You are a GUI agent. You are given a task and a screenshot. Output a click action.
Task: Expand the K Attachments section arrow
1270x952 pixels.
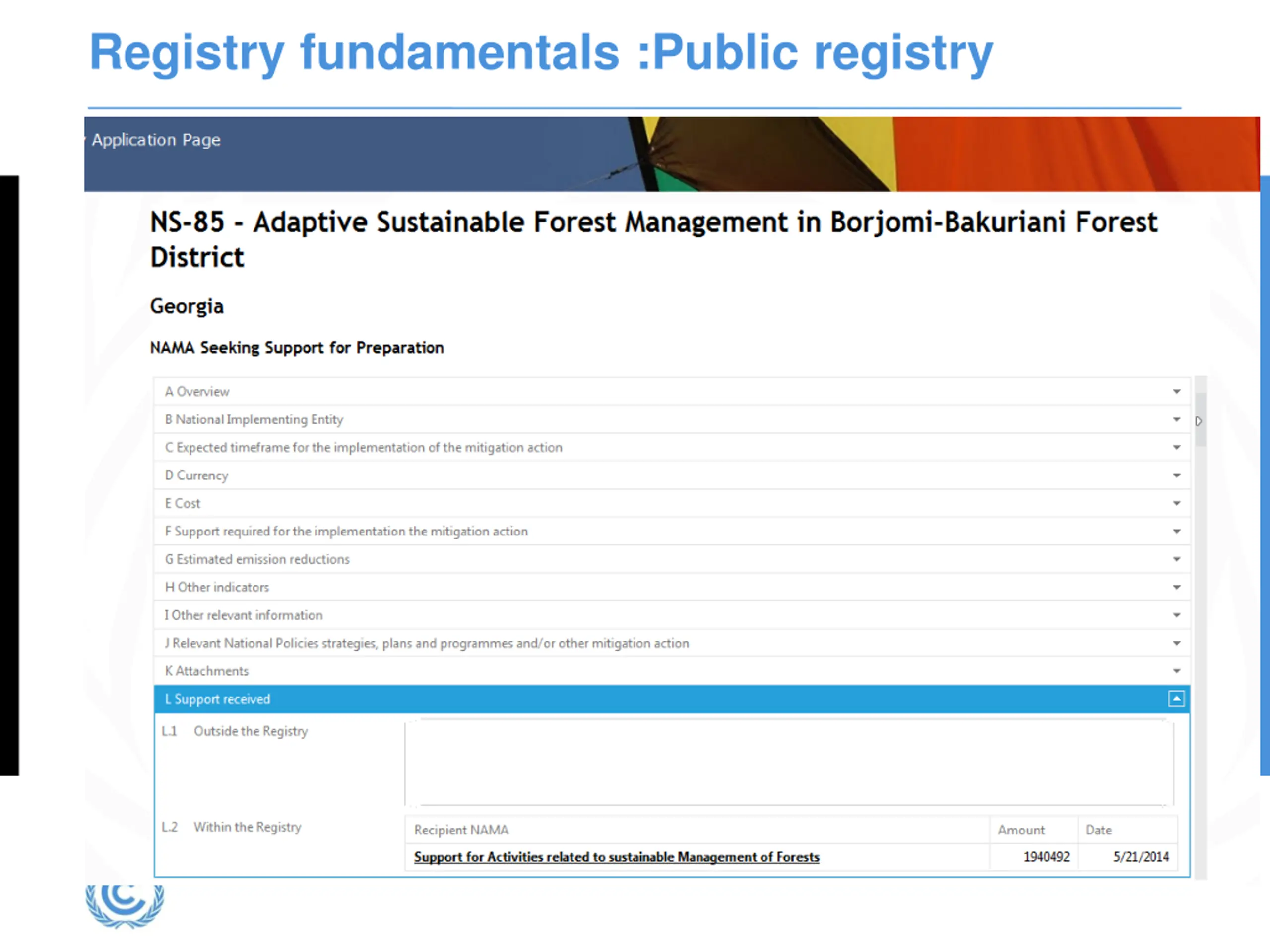(1176, 671)
